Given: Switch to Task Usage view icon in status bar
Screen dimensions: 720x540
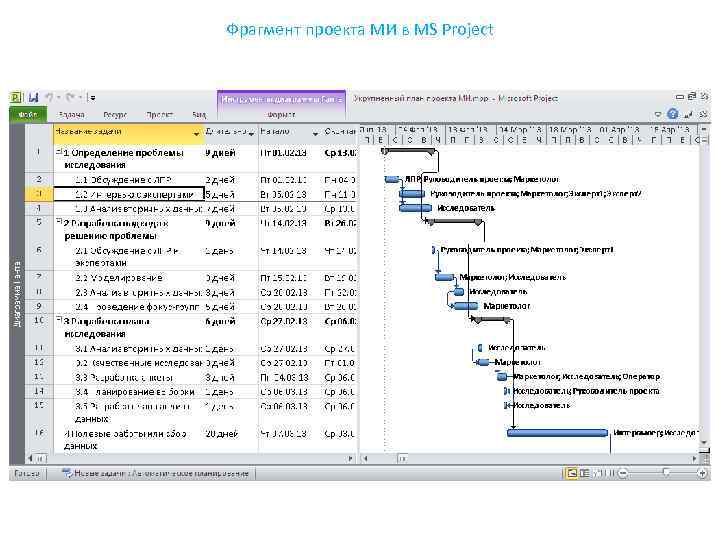Looking at the screenshot, I should 584,473.
